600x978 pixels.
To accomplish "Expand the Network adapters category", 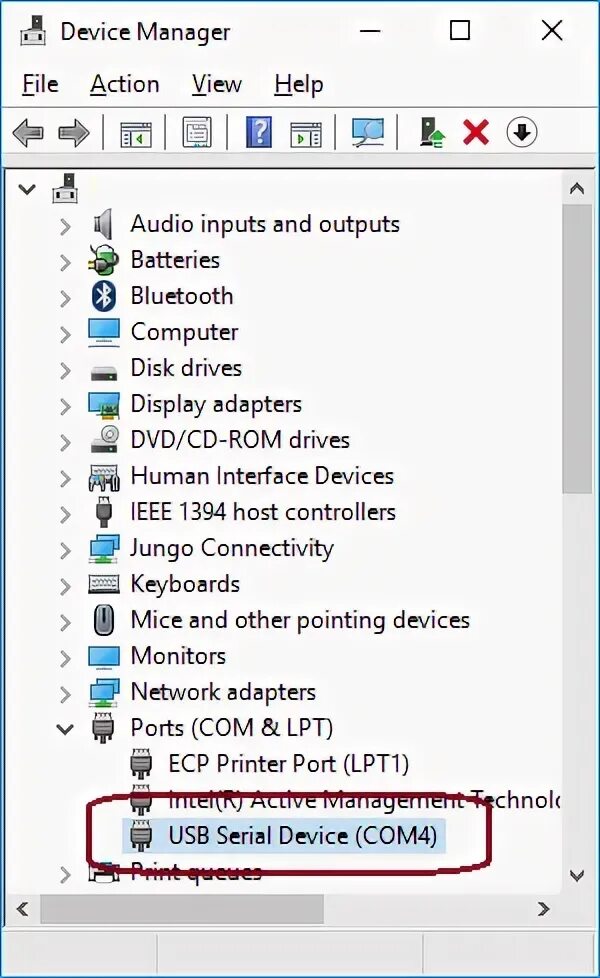I will pos(65,693).
